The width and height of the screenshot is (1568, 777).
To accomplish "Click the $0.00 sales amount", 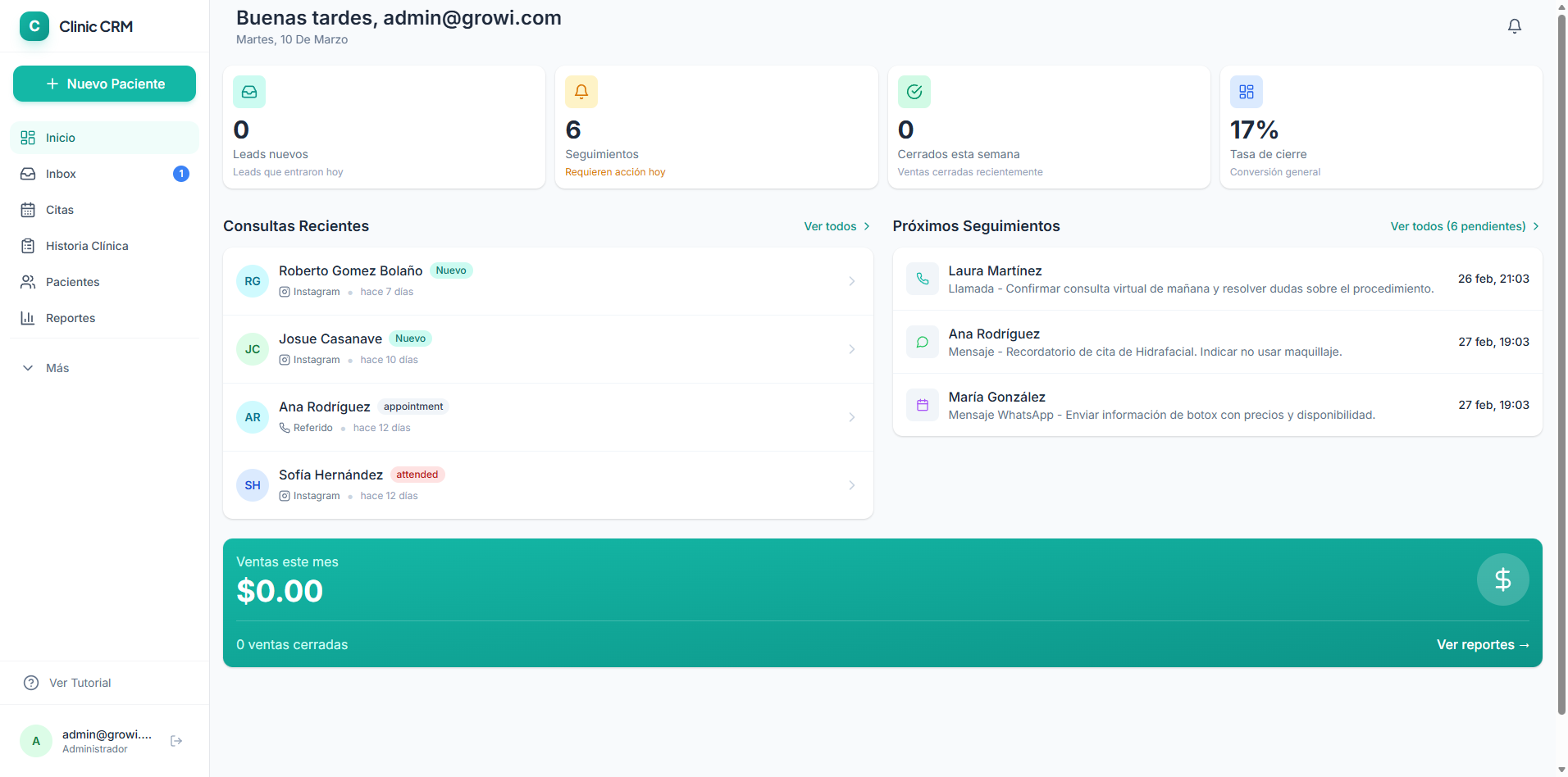I will click(x=280, y=591).
